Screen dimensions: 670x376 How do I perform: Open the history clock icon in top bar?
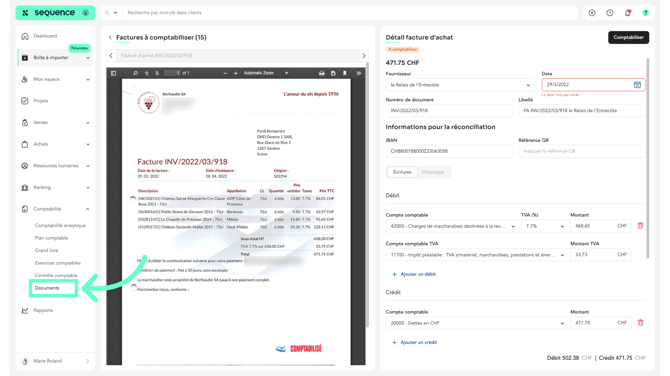pyautogui.click(x=610, y=13)
